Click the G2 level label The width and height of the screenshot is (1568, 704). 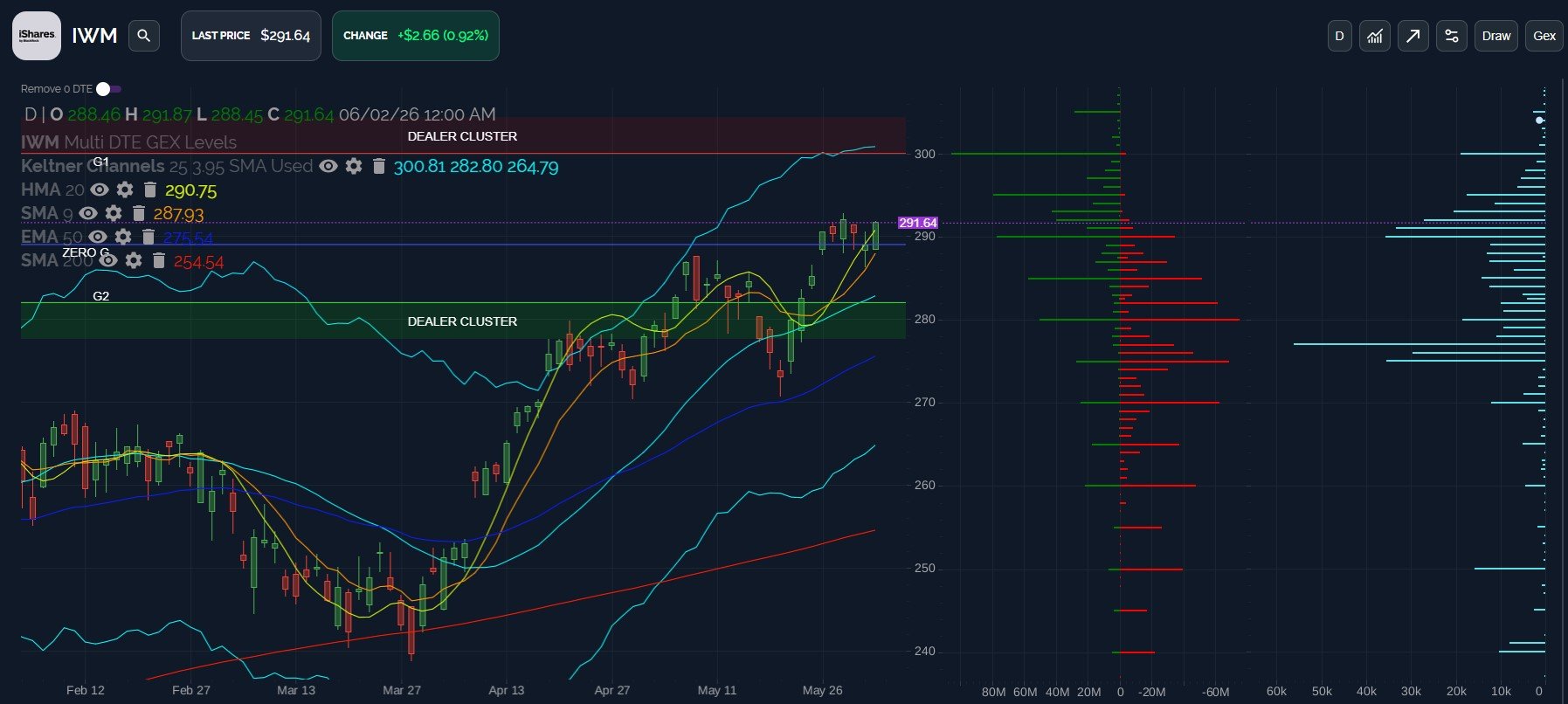click(101, 296)
